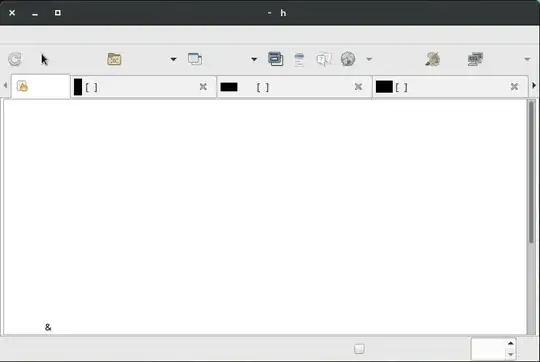Close the window using the title bar X
The image size is (540, 362).
coord(12,13)
